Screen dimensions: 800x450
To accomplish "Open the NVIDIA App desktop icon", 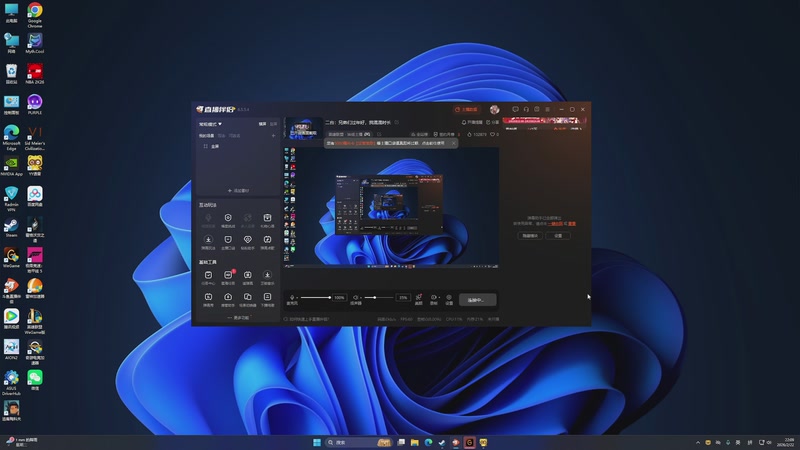I will (11, 167).
